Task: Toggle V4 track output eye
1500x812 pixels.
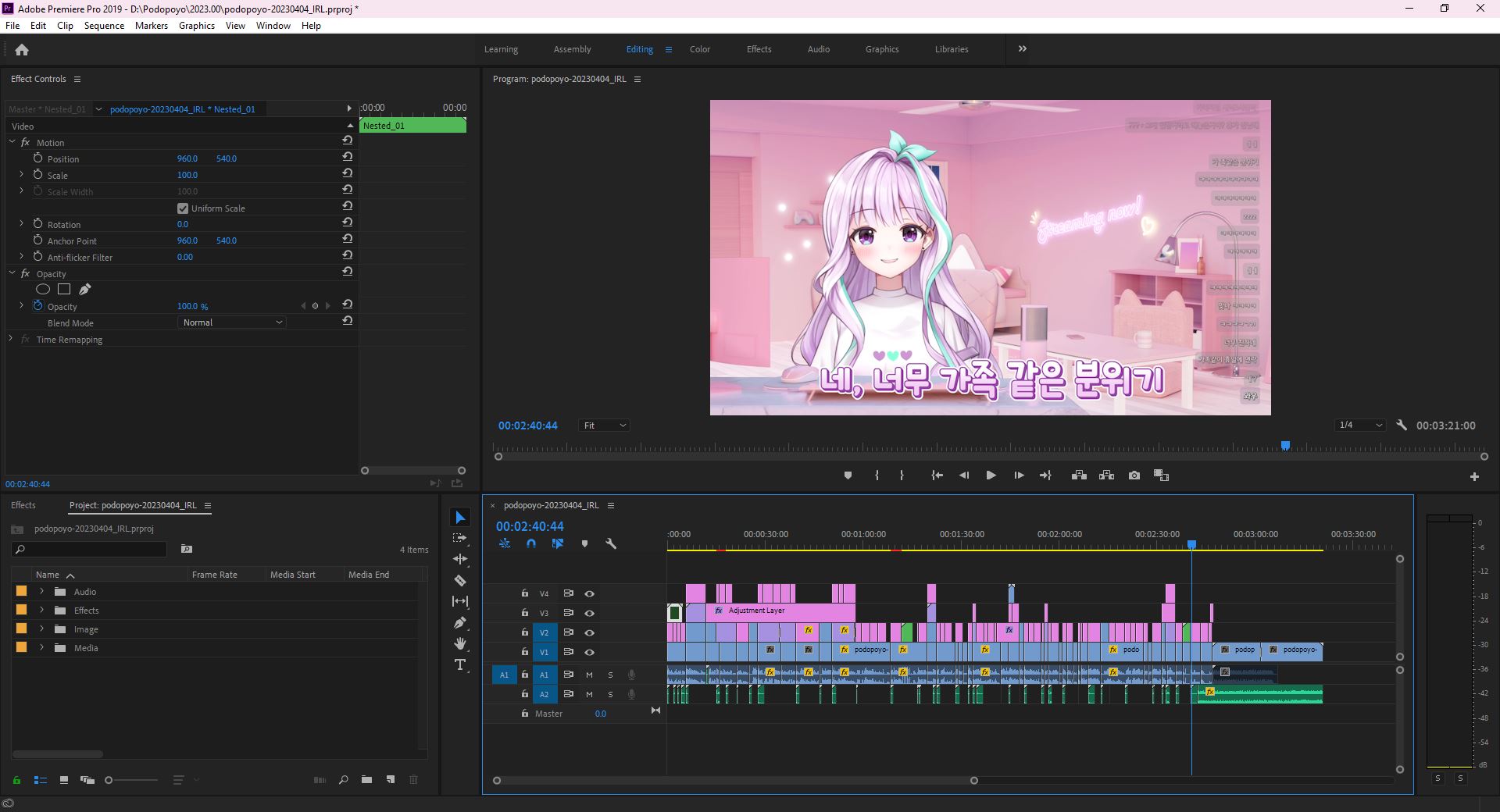Action: pos(590,593)
